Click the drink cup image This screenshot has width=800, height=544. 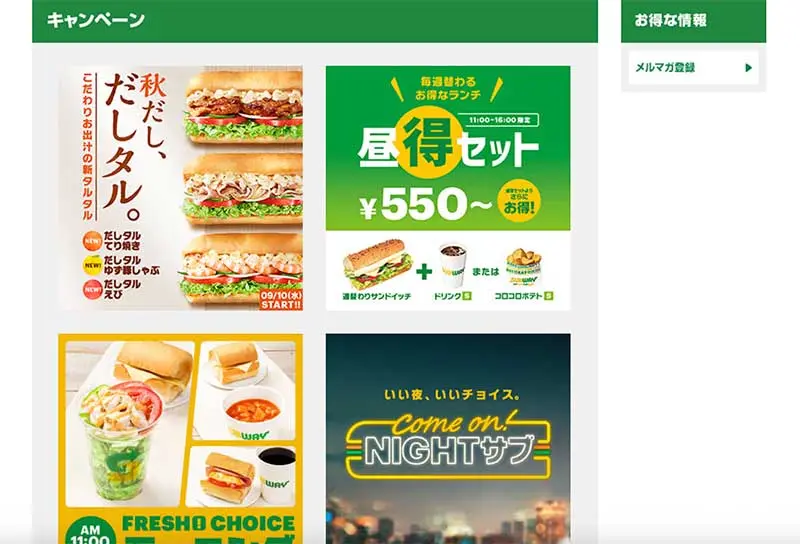pyautogui.click(x=453, y=265)
